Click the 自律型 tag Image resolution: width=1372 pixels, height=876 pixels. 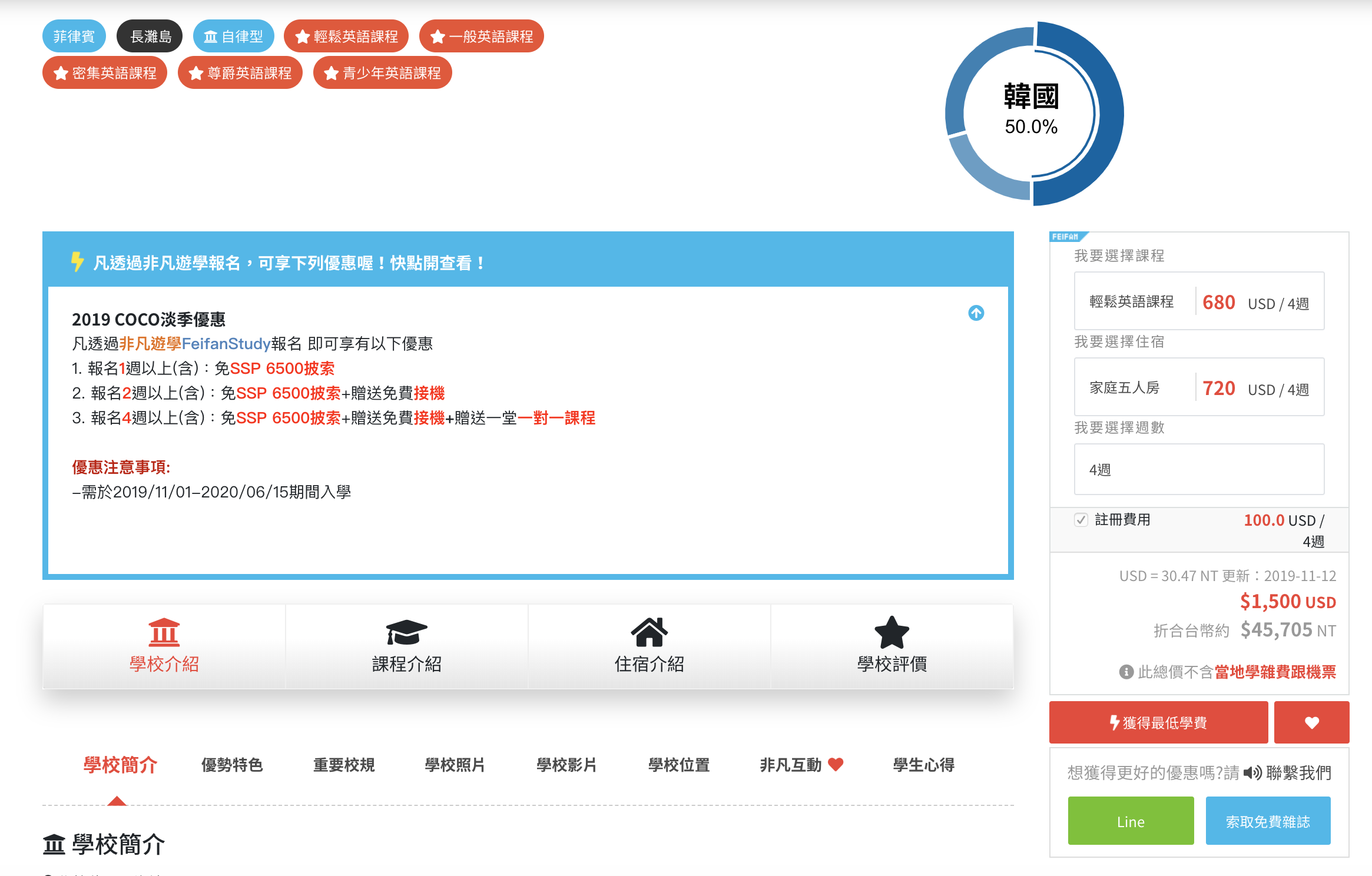coord(234,36)
